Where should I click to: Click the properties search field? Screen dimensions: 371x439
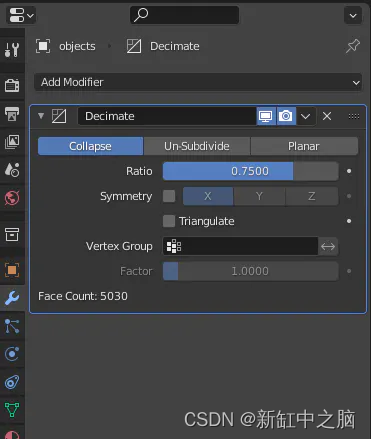[184, 15]
